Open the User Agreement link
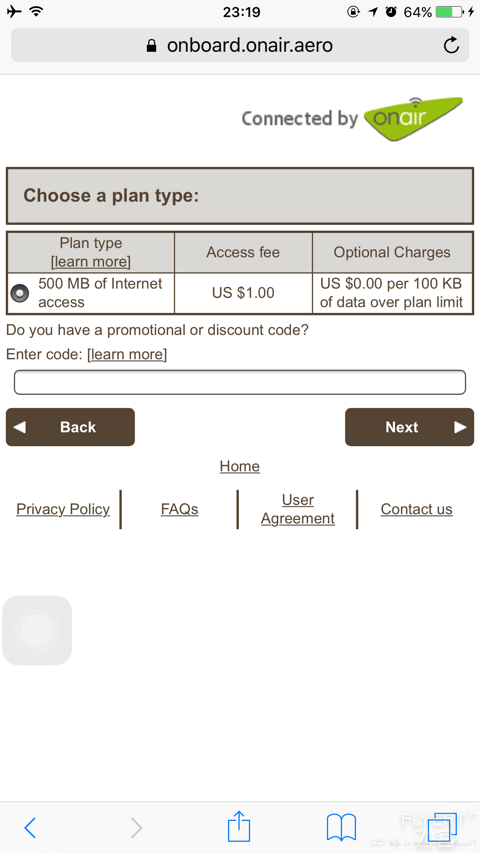The image size is (480, 853). (x=298, y=509)
